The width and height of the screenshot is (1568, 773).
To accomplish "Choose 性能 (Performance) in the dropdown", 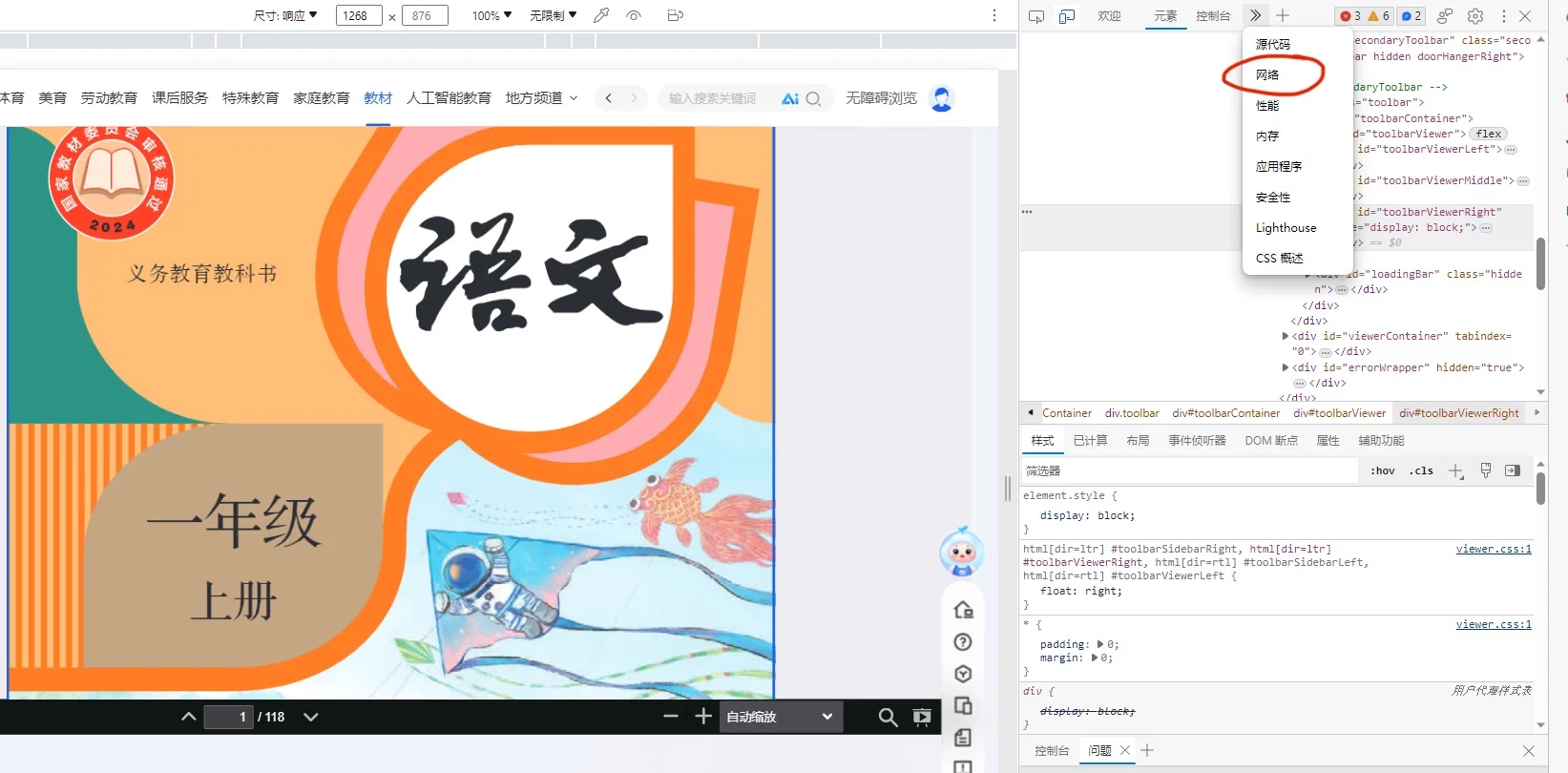I will [1267, 105].
